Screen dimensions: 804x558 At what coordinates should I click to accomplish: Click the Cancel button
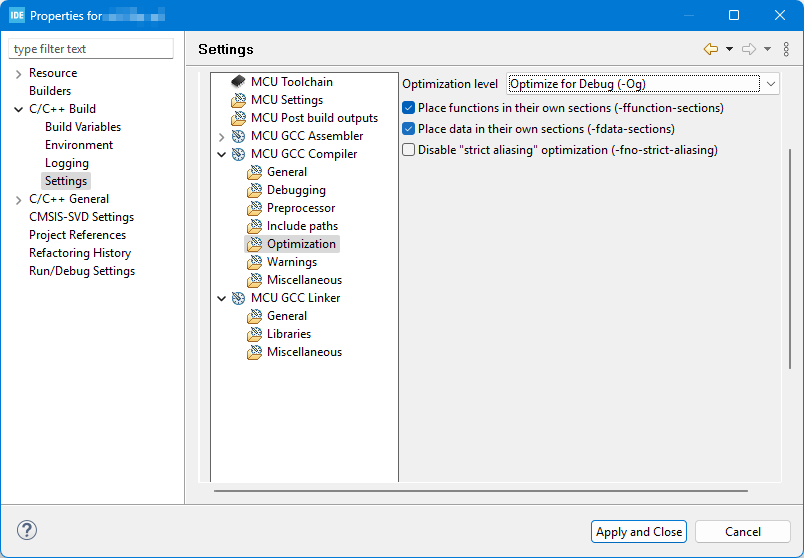pyautogui.click(x=743, y=532)
